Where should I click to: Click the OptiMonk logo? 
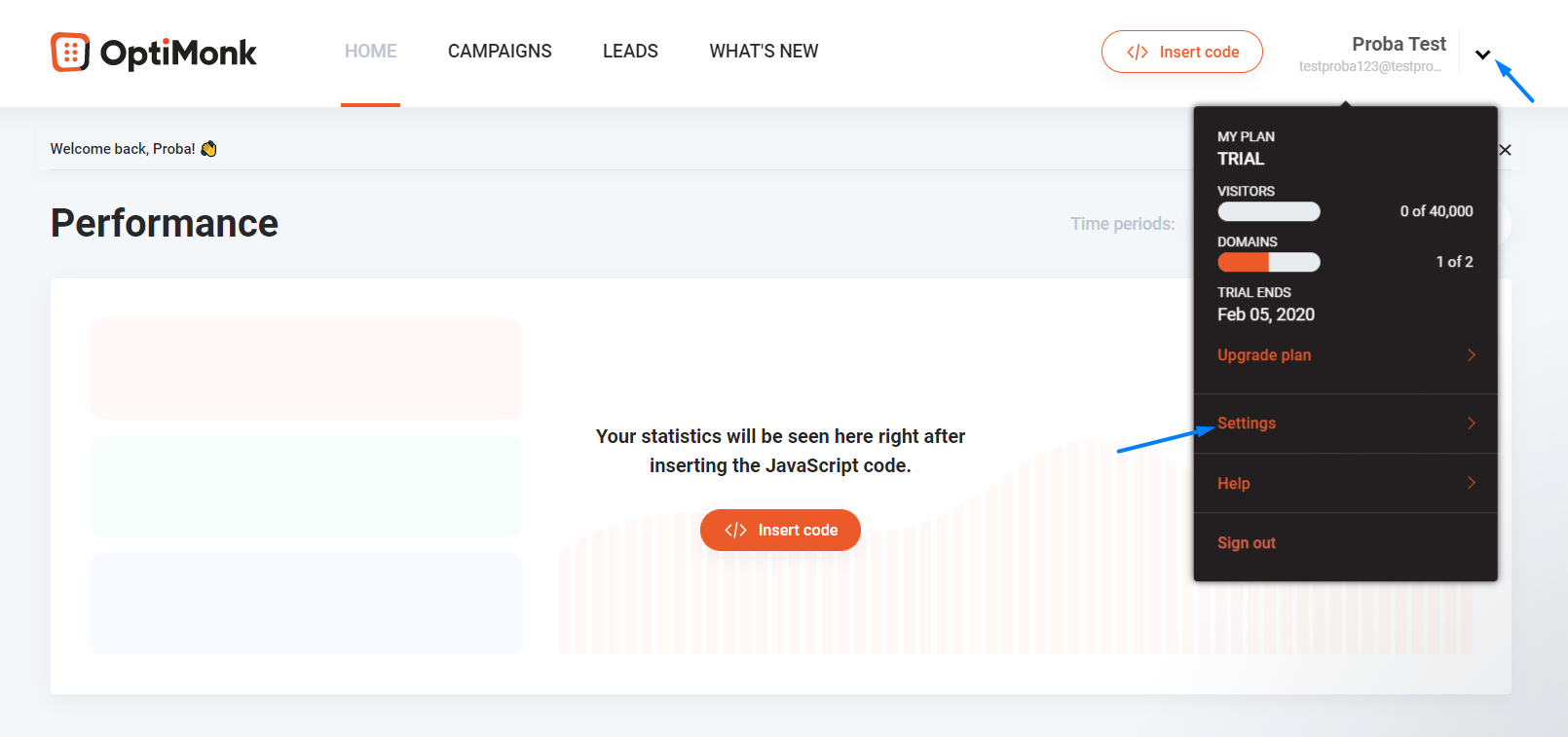[154, 53]
